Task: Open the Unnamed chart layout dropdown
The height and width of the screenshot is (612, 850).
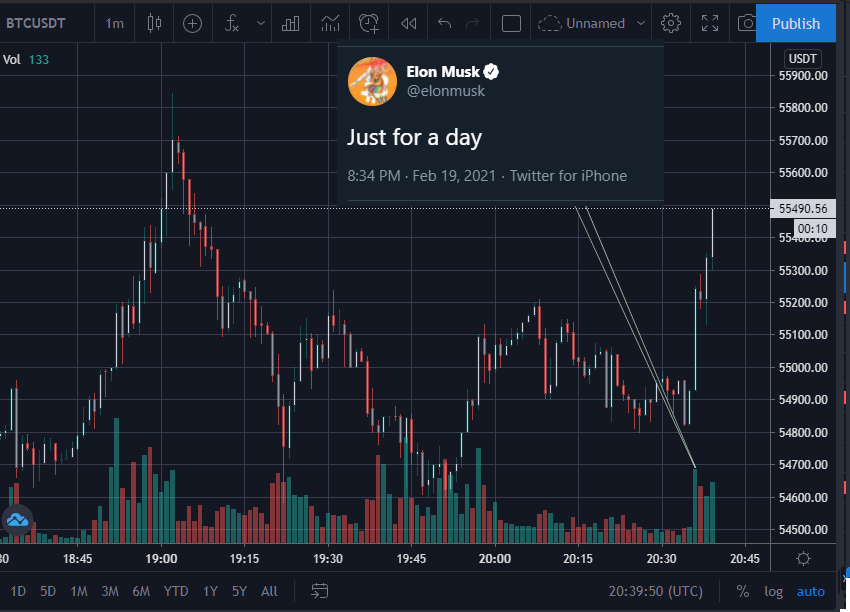Action: coord(591,23)
